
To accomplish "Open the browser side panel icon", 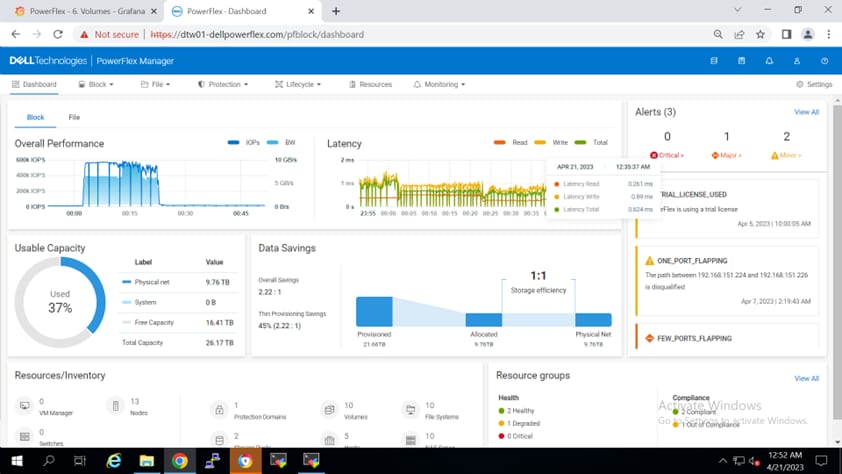I will [786, 34].
